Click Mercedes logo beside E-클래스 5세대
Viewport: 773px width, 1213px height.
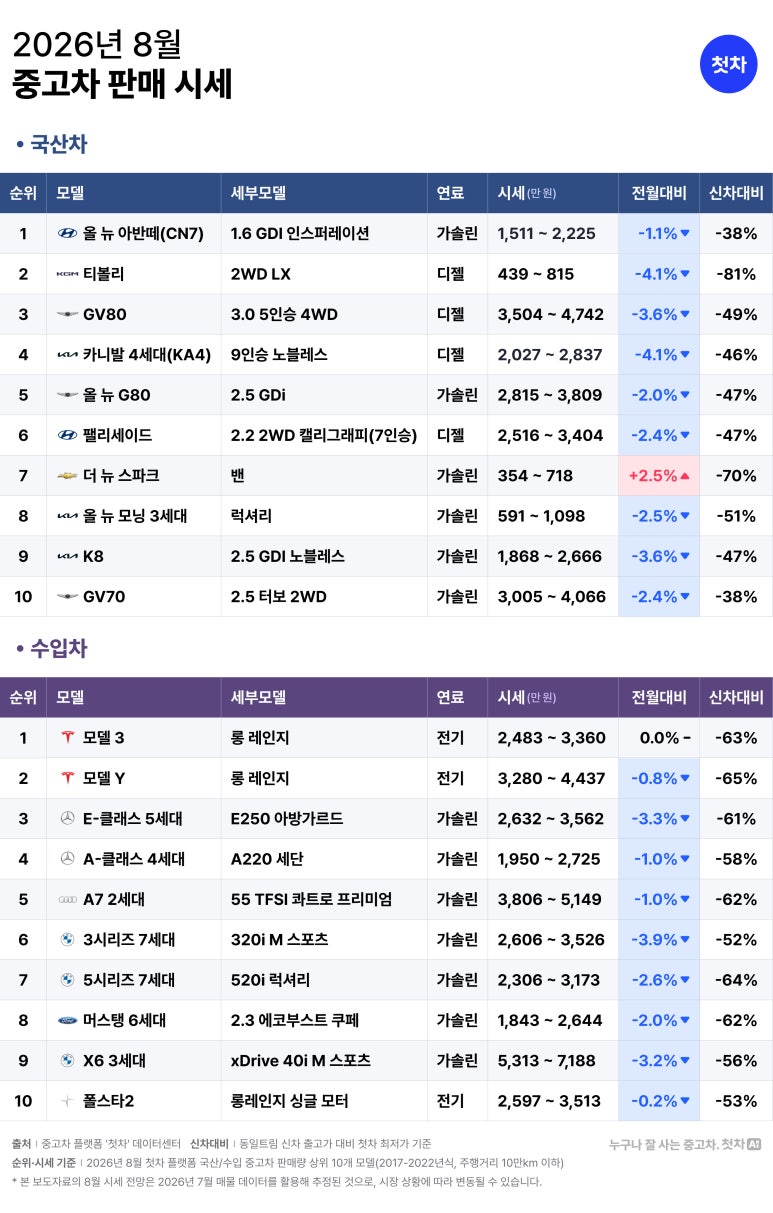click(67, 818)
